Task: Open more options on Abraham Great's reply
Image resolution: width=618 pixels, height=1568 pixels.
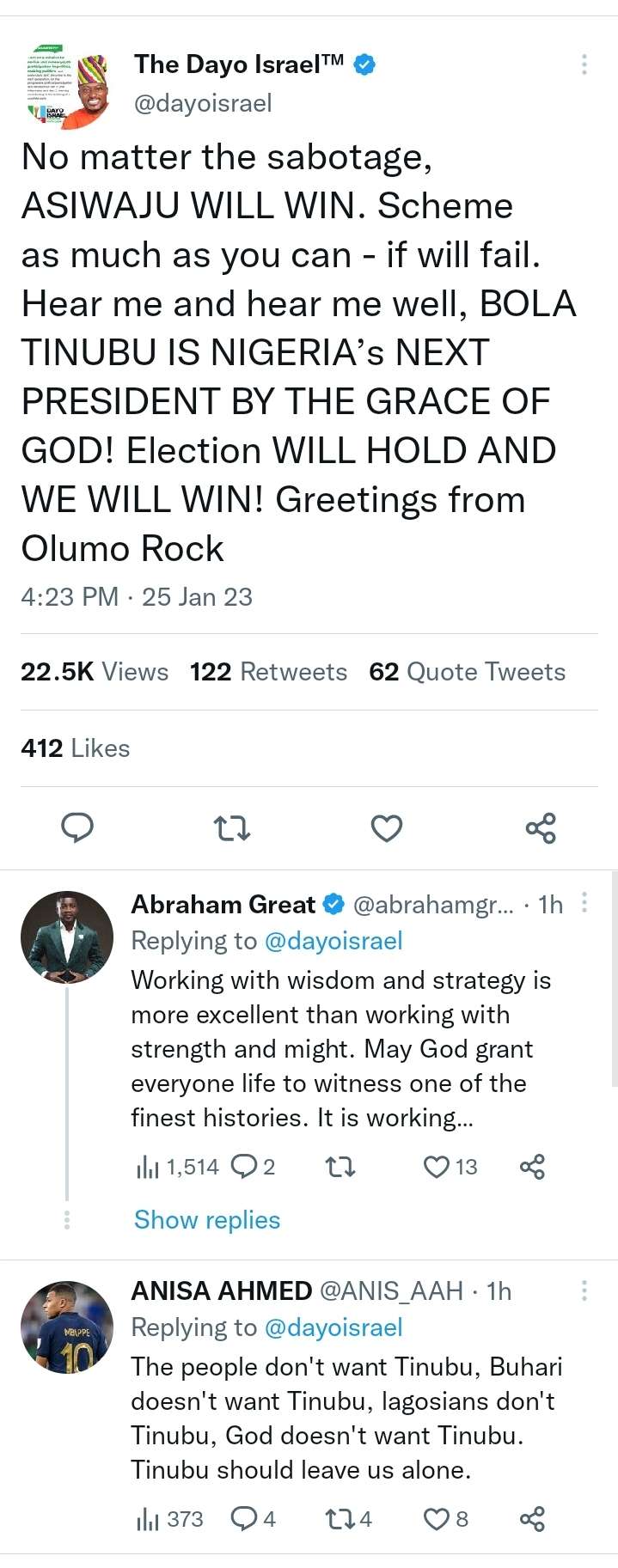Action: pos(584,902)
